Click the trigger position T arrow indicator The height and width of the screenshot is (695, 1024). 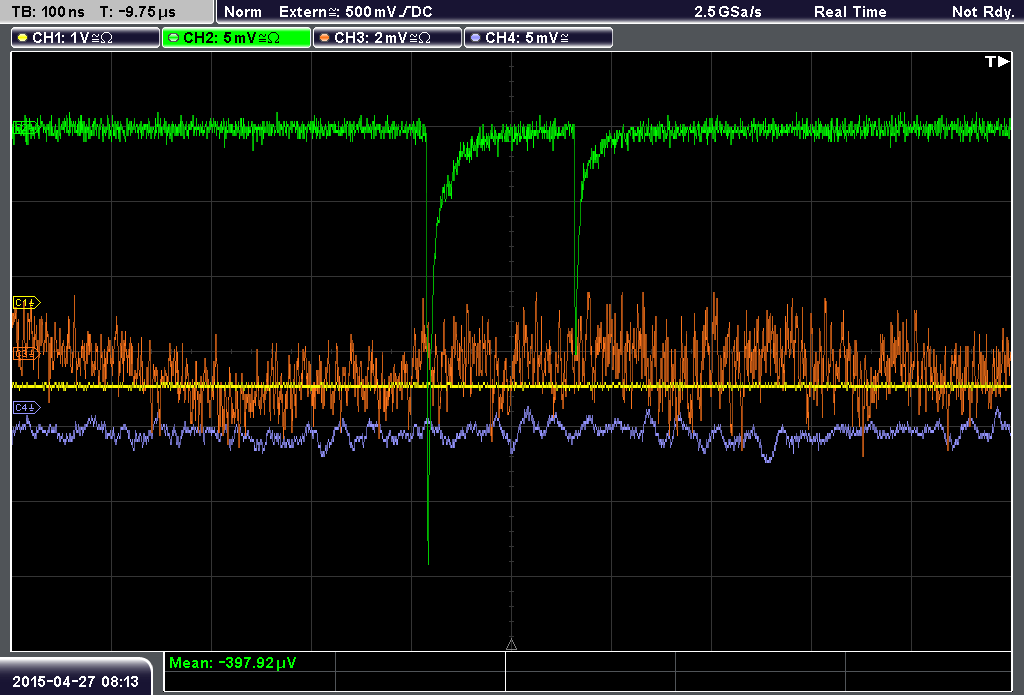pos(997,61)
